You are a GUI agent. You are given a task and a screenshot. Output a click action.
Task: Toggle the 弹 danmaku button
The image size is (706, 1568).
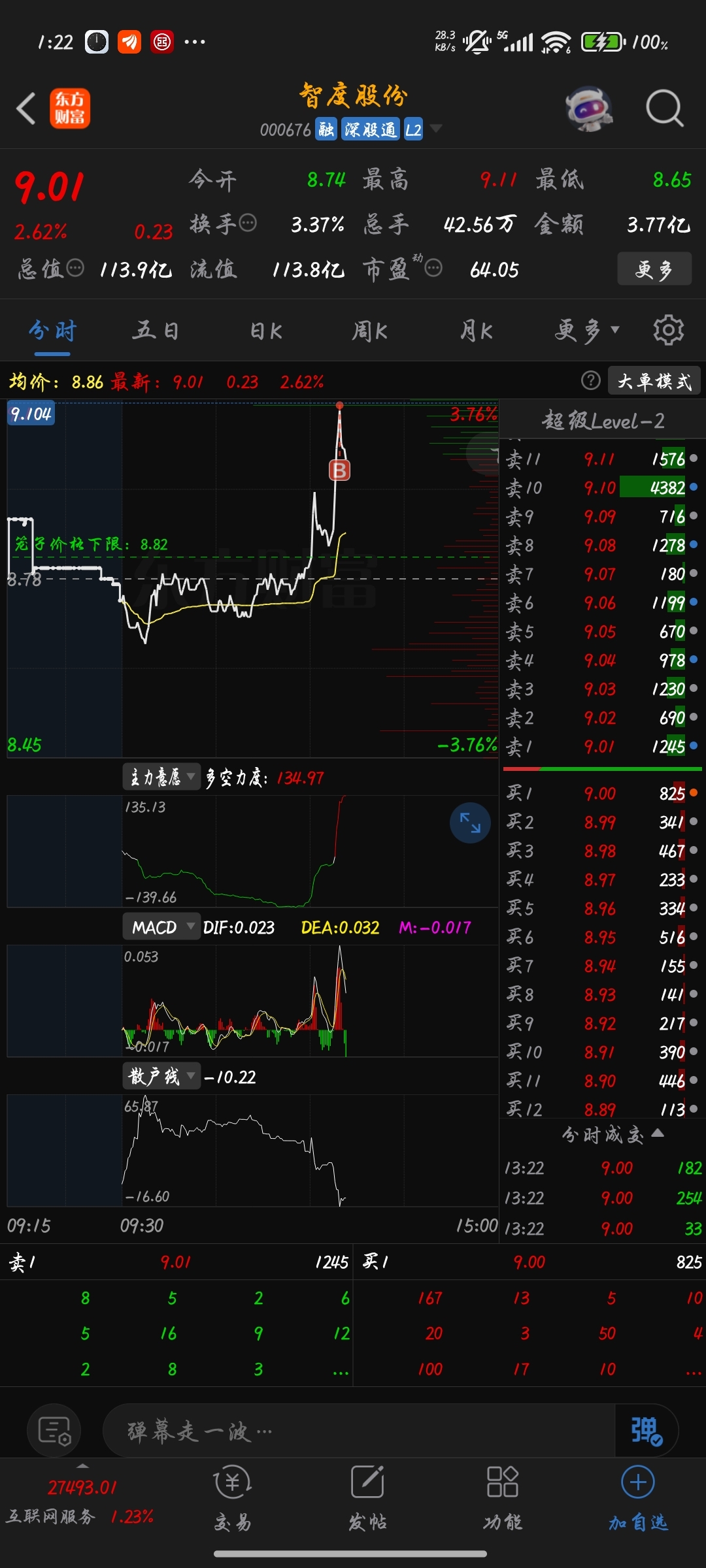pyautogui.click(x=646, y=1431)
